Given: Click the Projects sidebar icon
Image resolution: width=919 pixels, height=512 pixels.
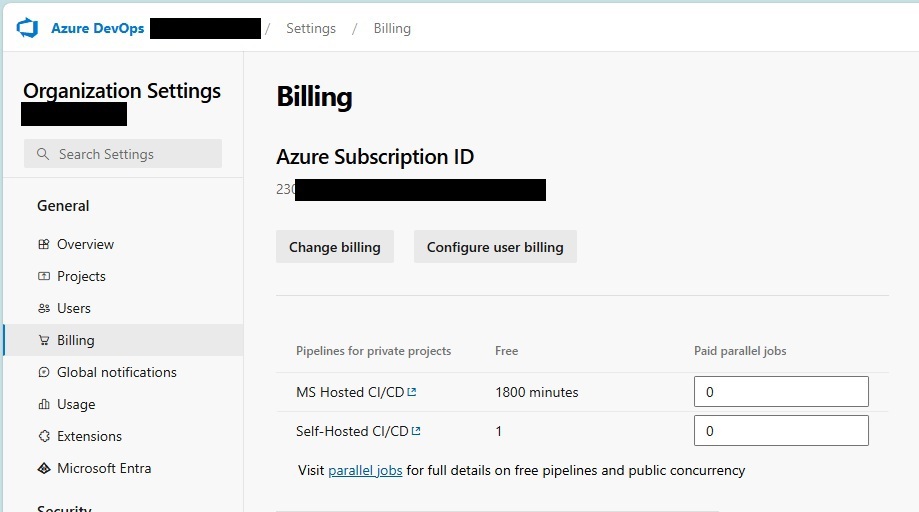Looking at the screenshot, I should pyautogui.click(x=43, y=276).
